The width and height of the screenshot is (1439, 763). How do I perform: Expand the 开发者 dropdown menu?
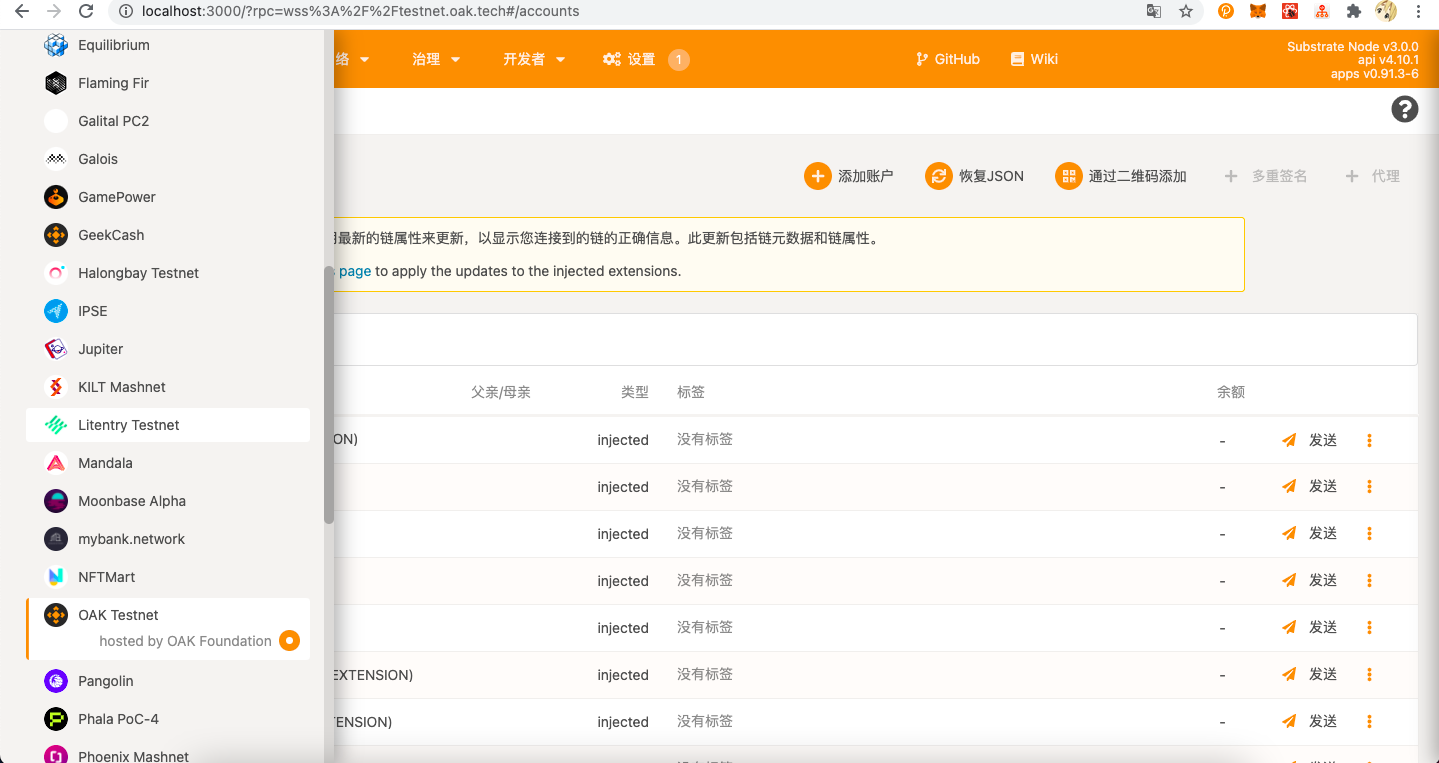pyautogui.click(x=534, y=59)
